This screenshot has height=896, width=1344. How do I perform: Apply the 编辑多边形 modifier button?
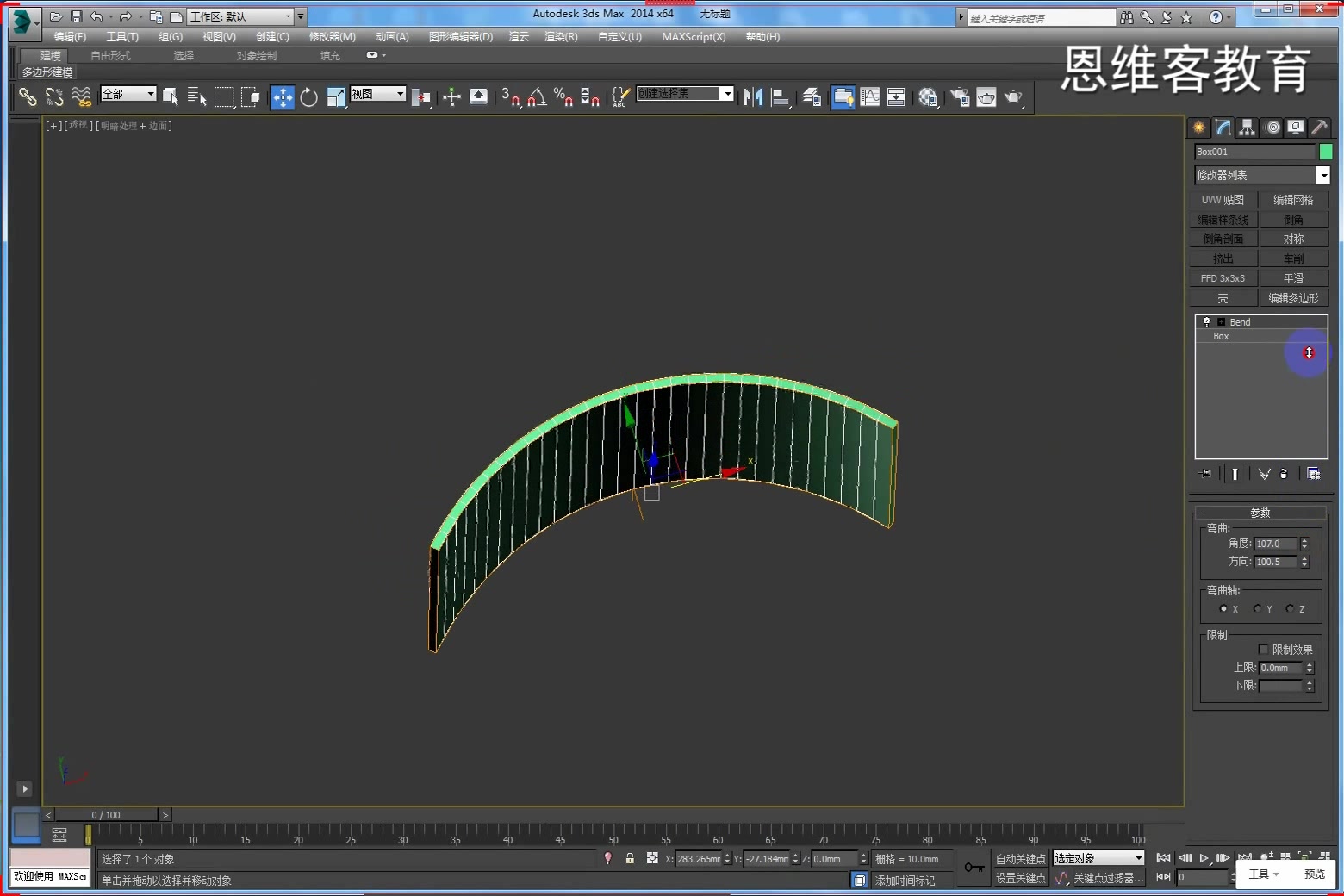pyautogui.click(x=1293, y=298)
